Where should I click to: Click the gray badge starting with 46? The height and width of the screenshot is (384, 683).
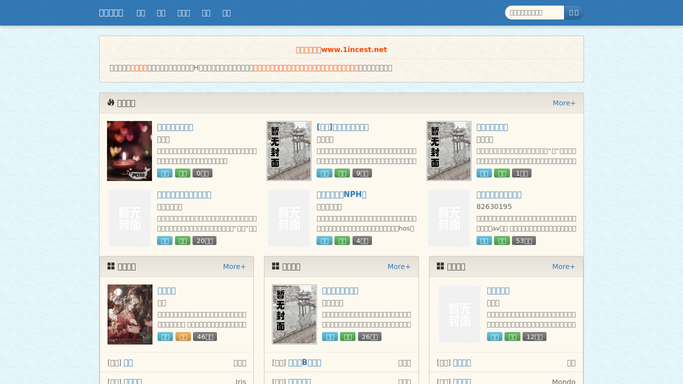point(205,337)
